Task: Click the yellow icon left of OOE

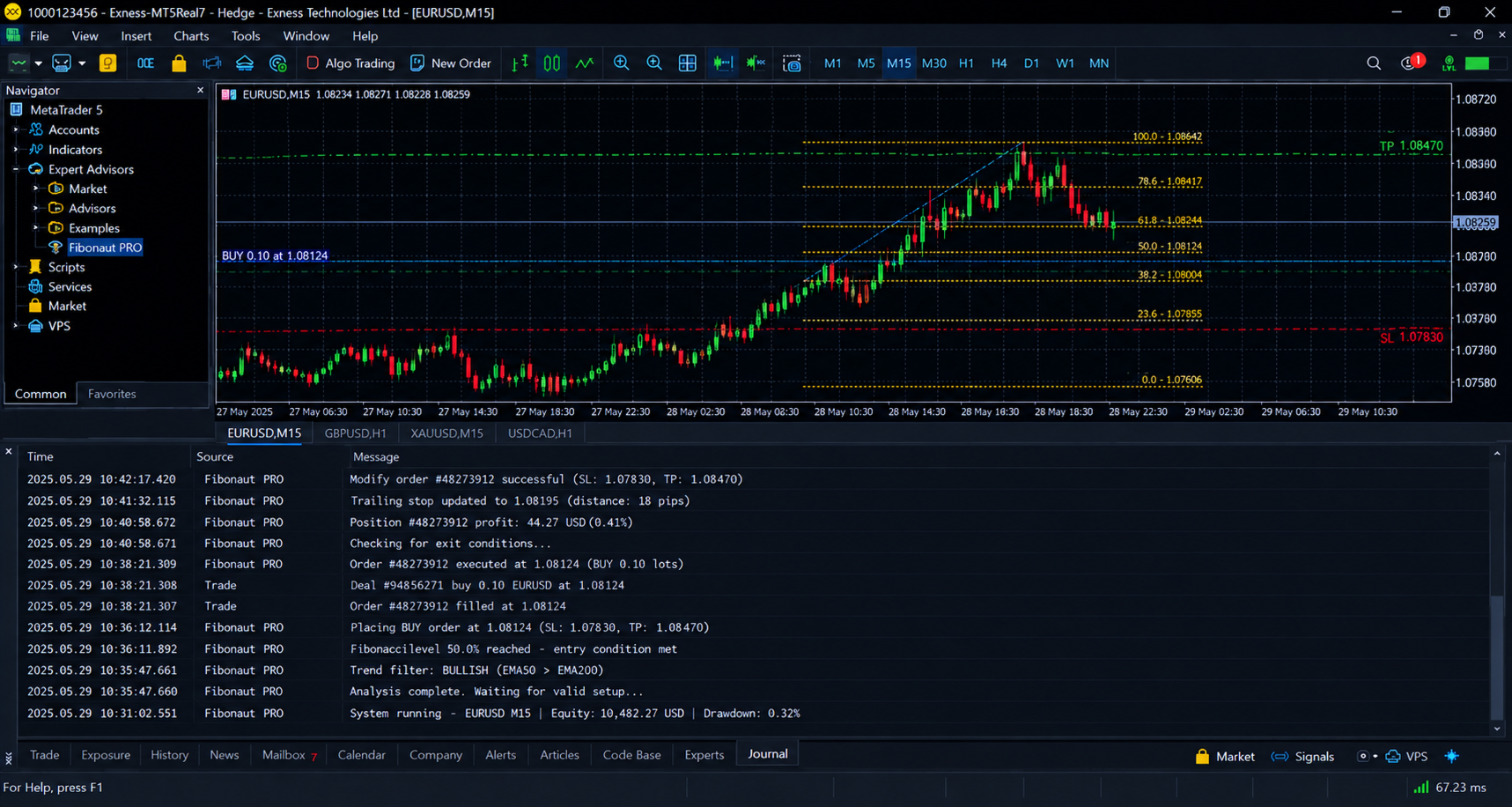Action: pyautogui.click(x=108, y=63)
